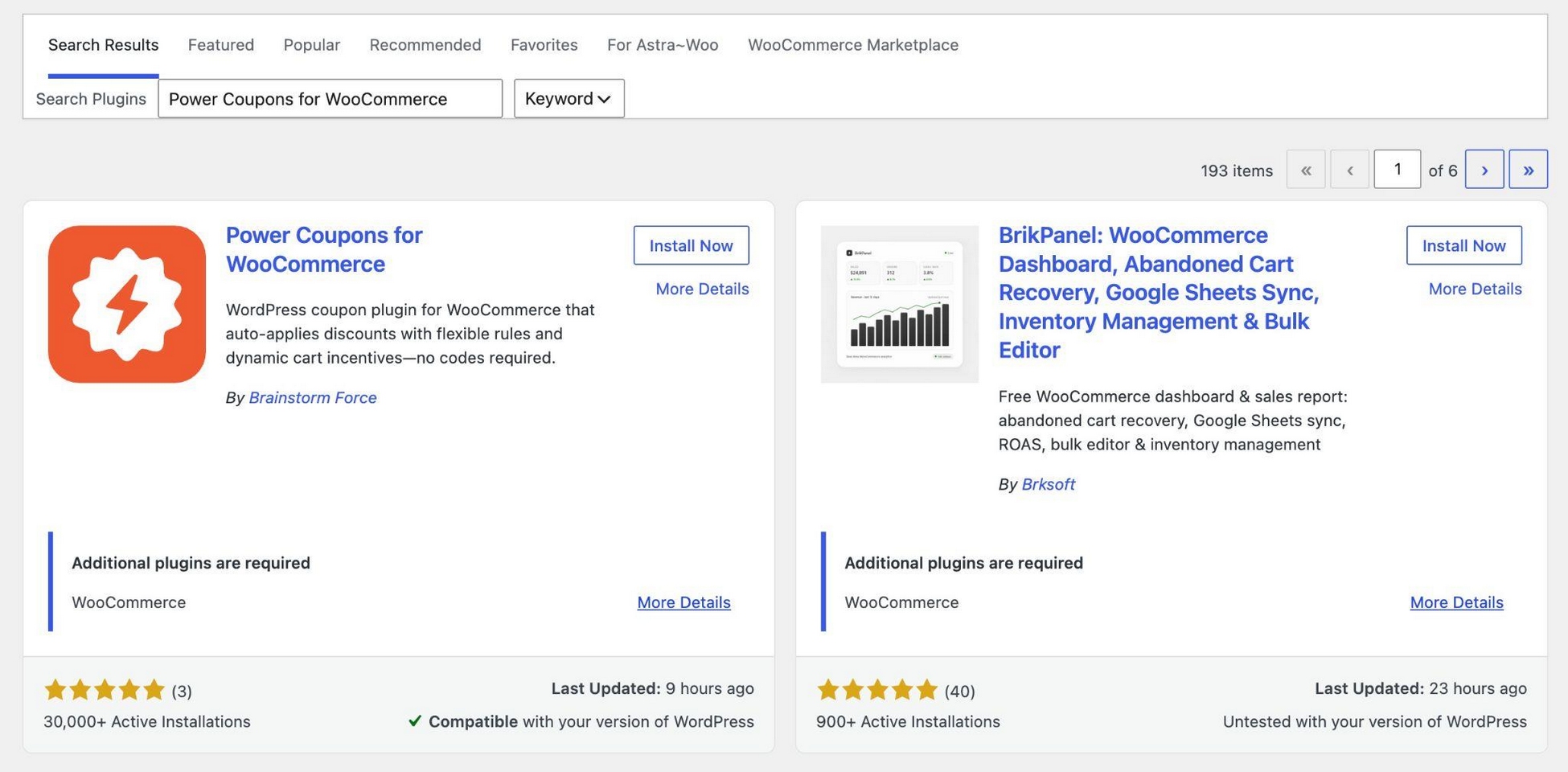The height and width of the screenshot is (772, 1568).
Task: Focus the Search Plugins input field
Action: (x=330, y=98)
